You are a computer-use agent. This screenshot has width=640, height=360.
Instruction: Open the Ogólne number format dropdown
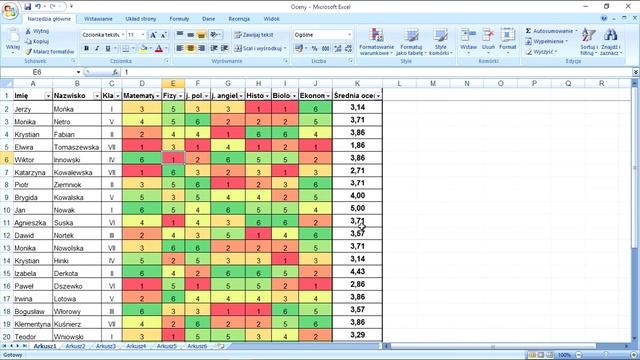pos(349,35)
